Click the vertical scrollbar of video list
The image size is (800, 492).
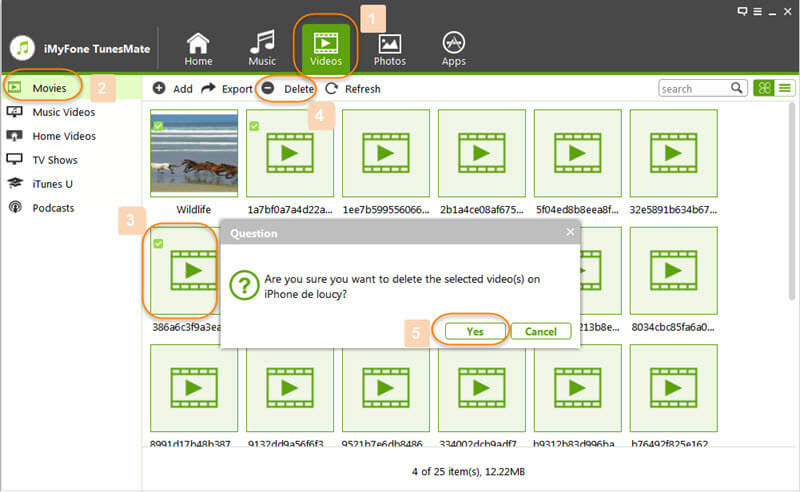[792, 202]
